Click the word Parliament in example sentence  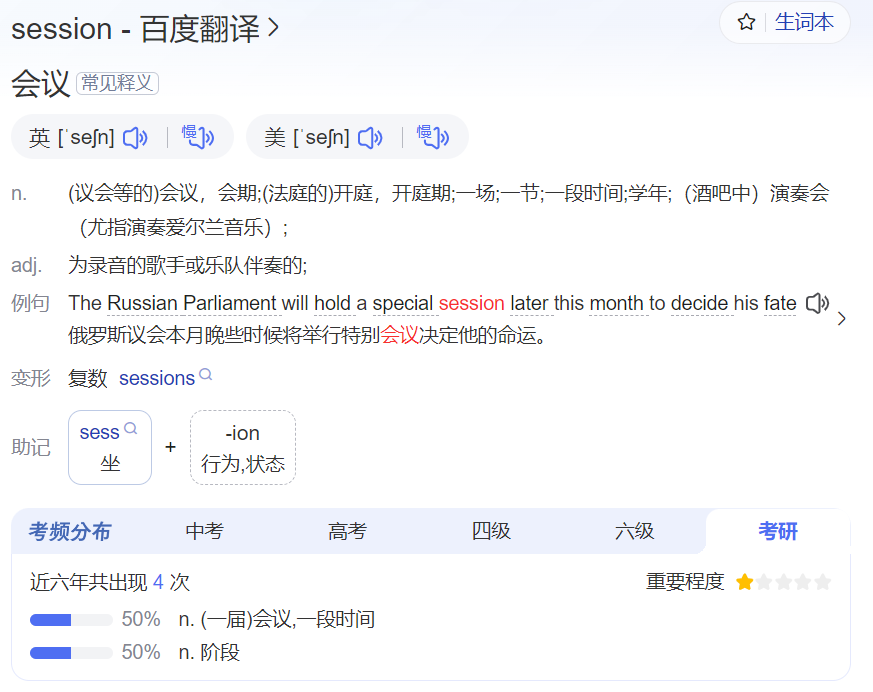229,303
